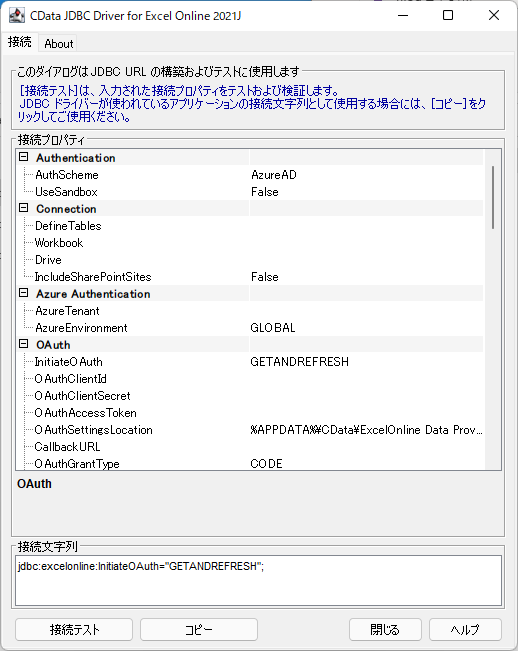518x651 pixels.
Task: Minimize the CData JDBC Driver window
Action: [x=403, y=15]
